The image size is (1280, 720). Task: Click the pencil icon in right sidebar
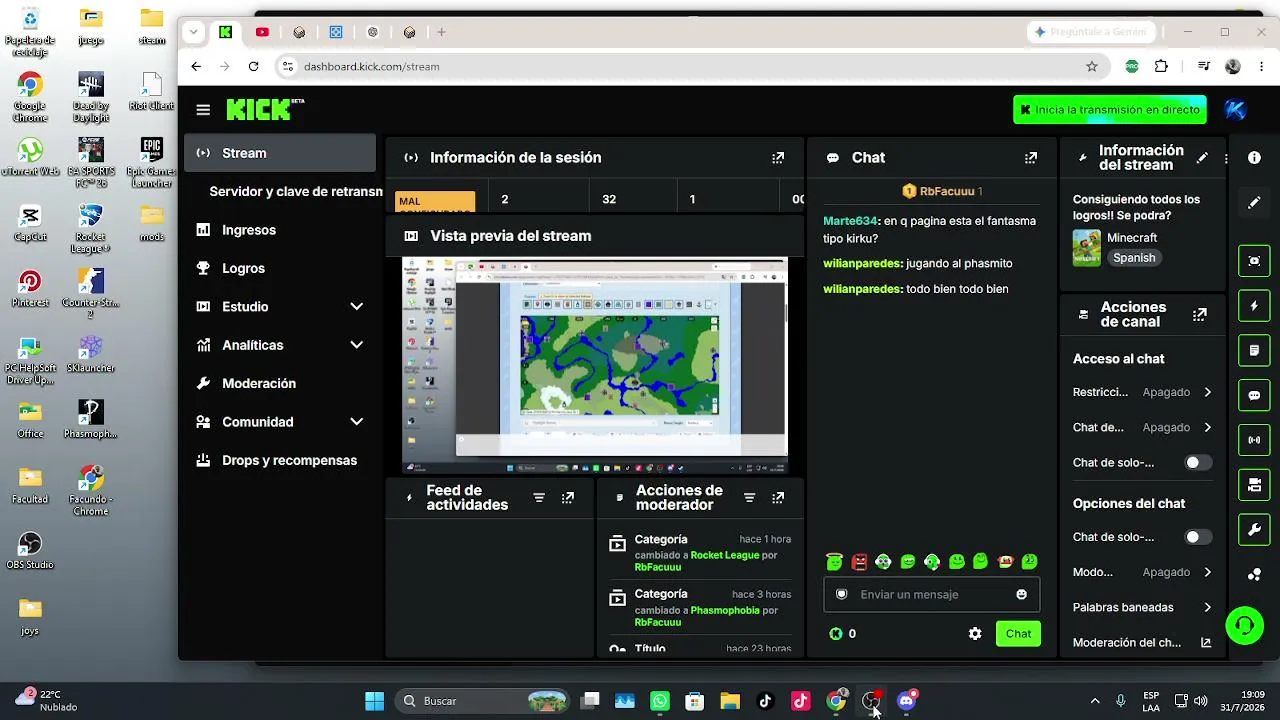pos(1254,203)
